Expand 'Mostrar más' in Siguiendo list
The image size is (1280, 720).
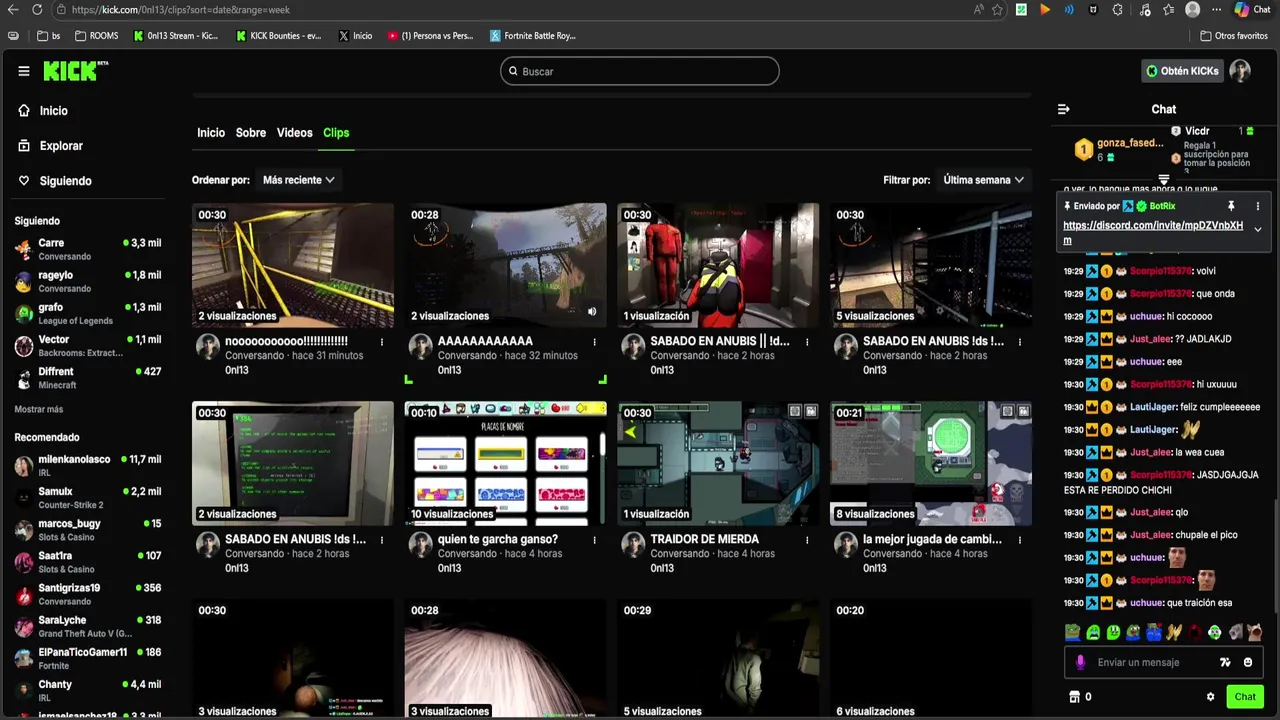click(x=39, y=409)
